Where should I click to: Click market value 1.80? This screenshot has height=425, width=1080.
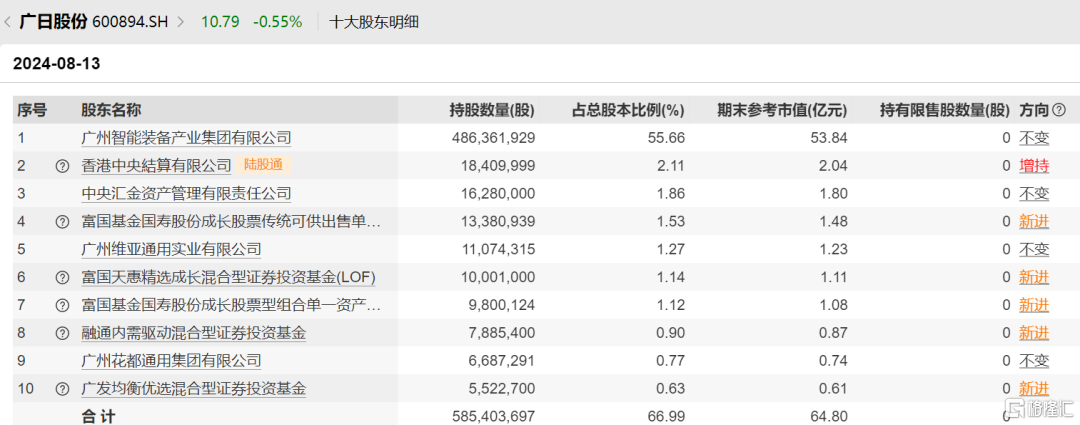pyautogui.click(x=834, y=194)
